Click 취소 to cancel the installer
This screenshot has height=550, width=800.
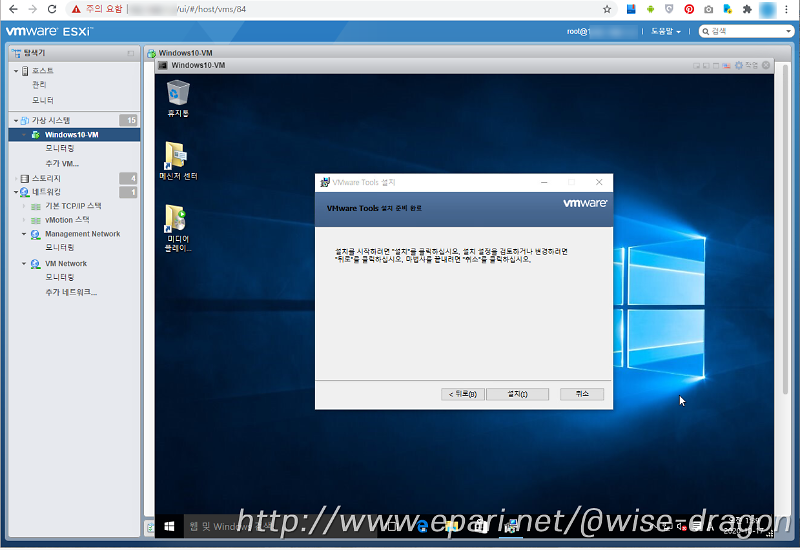pyautogui.click(x=582, y=394)
